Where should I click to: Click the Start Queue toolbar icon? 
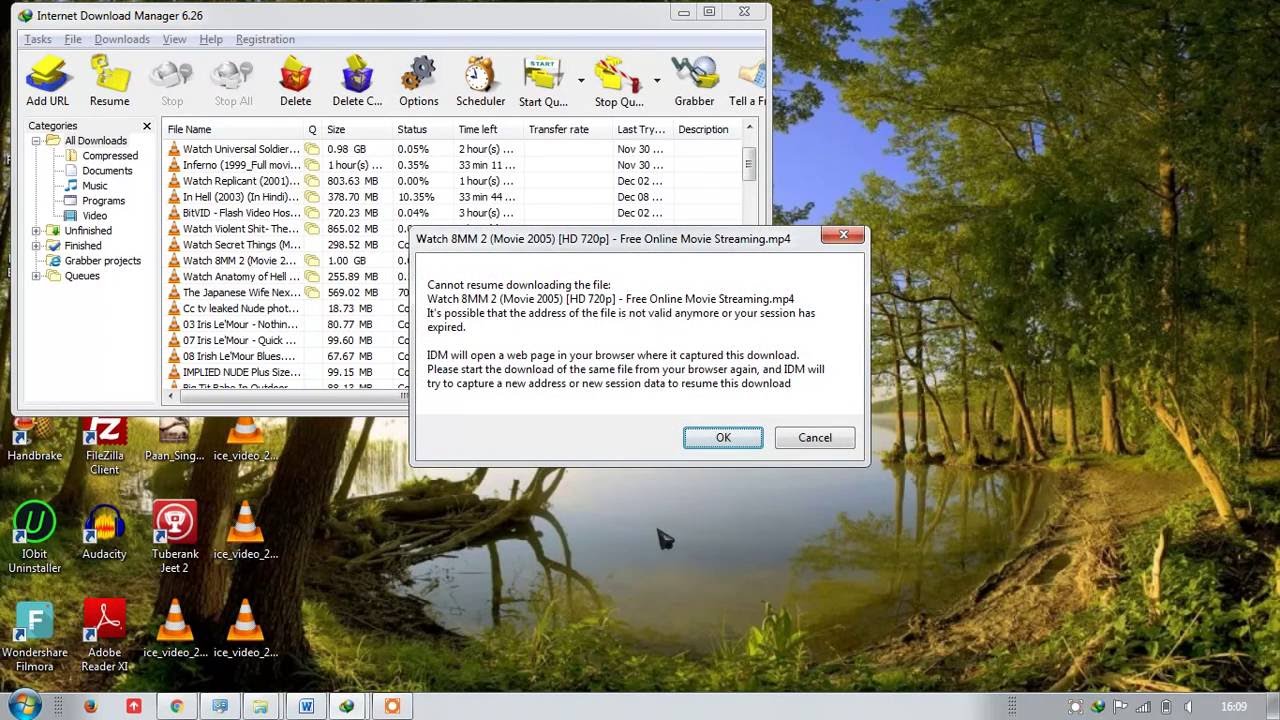(543, 81)
